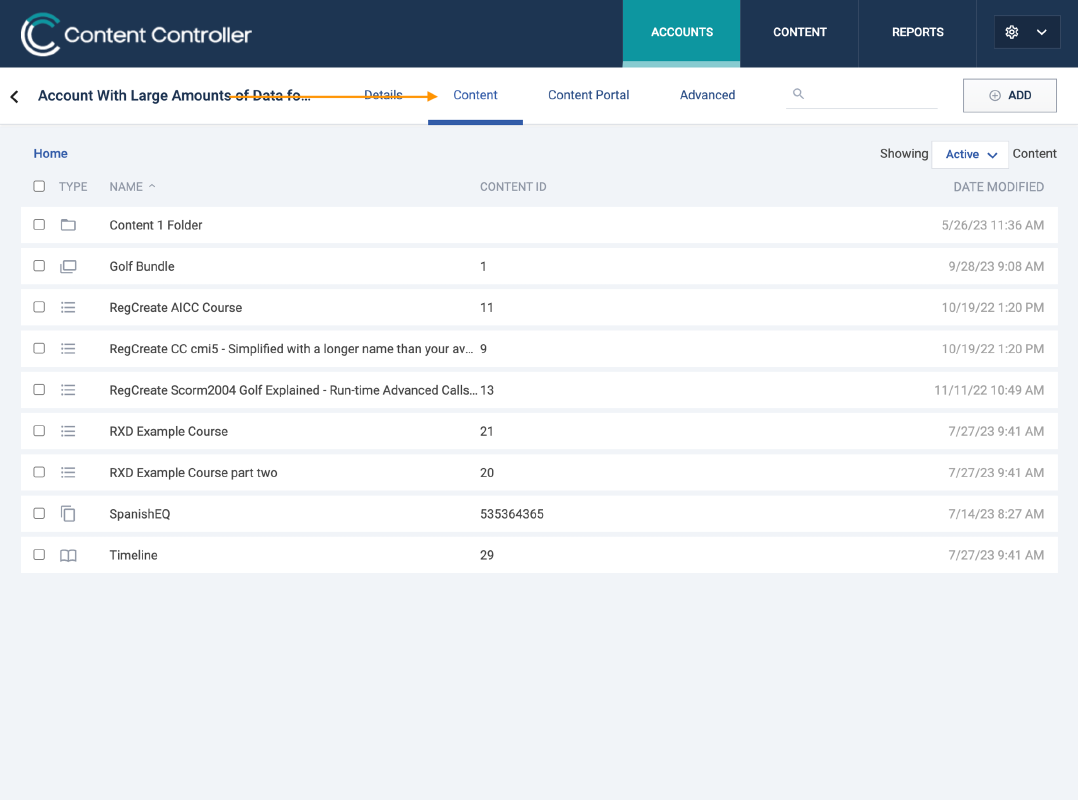
Task: Open the CONTENT top navigation tab
Action: (x=800, y=32)
